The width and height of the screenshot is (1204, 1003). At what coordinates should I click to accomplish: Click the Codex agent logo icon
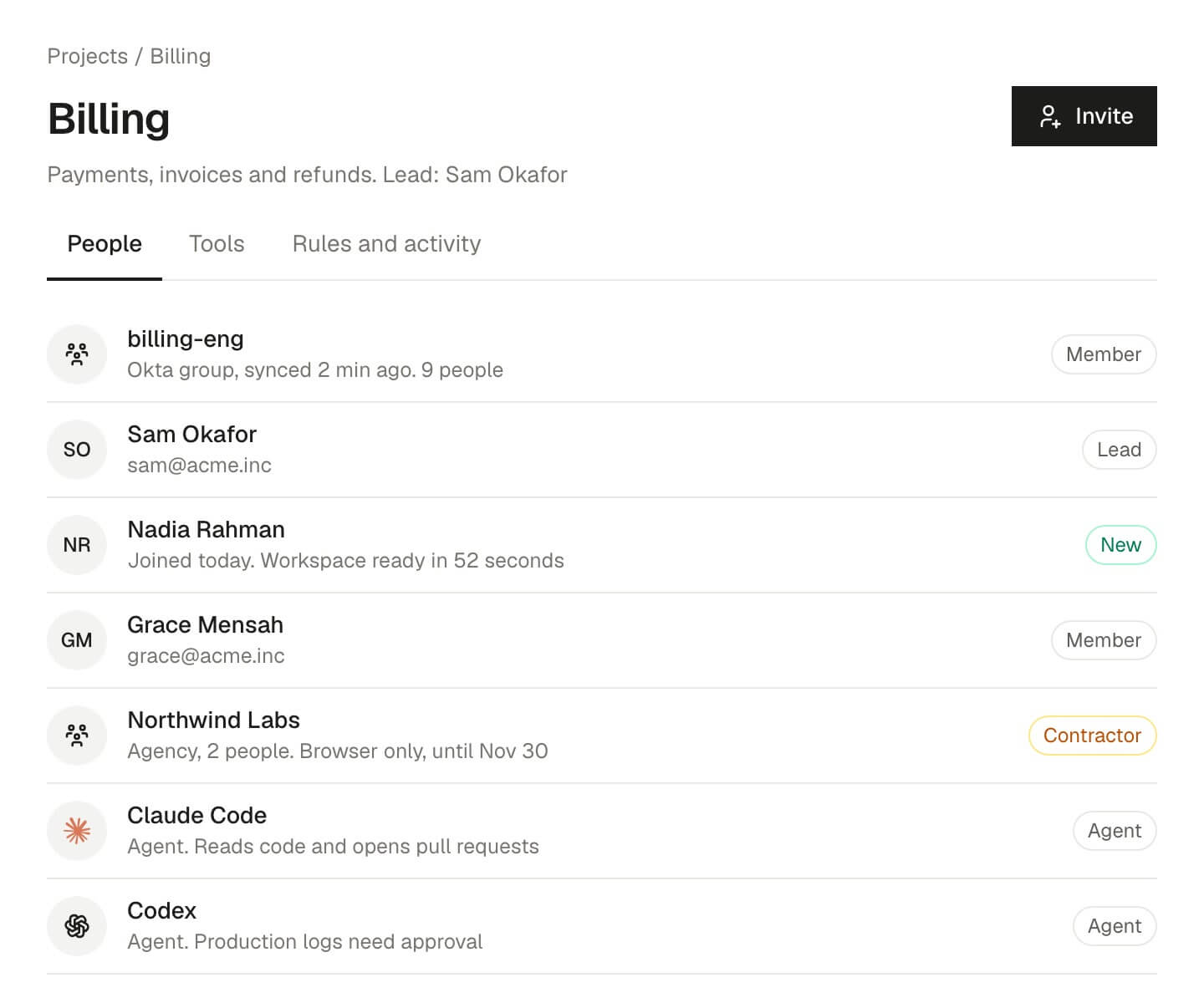pos(77,926)
